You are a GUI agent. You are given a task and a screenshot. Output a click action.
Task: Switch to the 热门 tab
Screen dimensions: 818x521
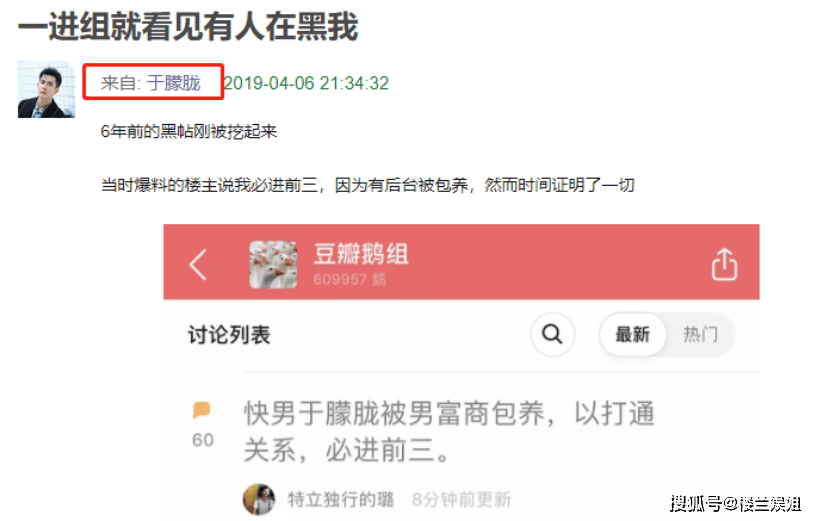700,334
